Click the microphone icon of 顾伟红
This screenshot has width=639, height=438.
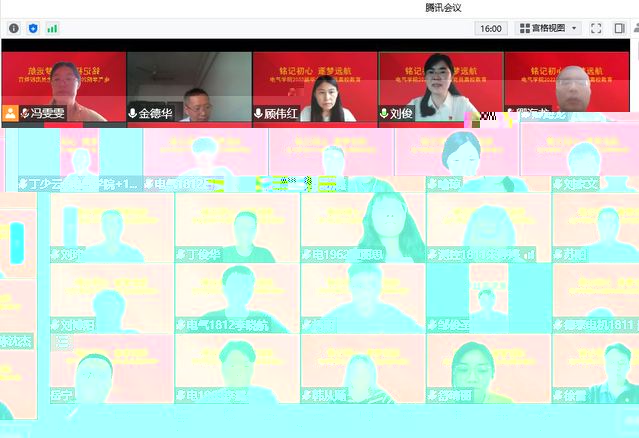(258, 113)
